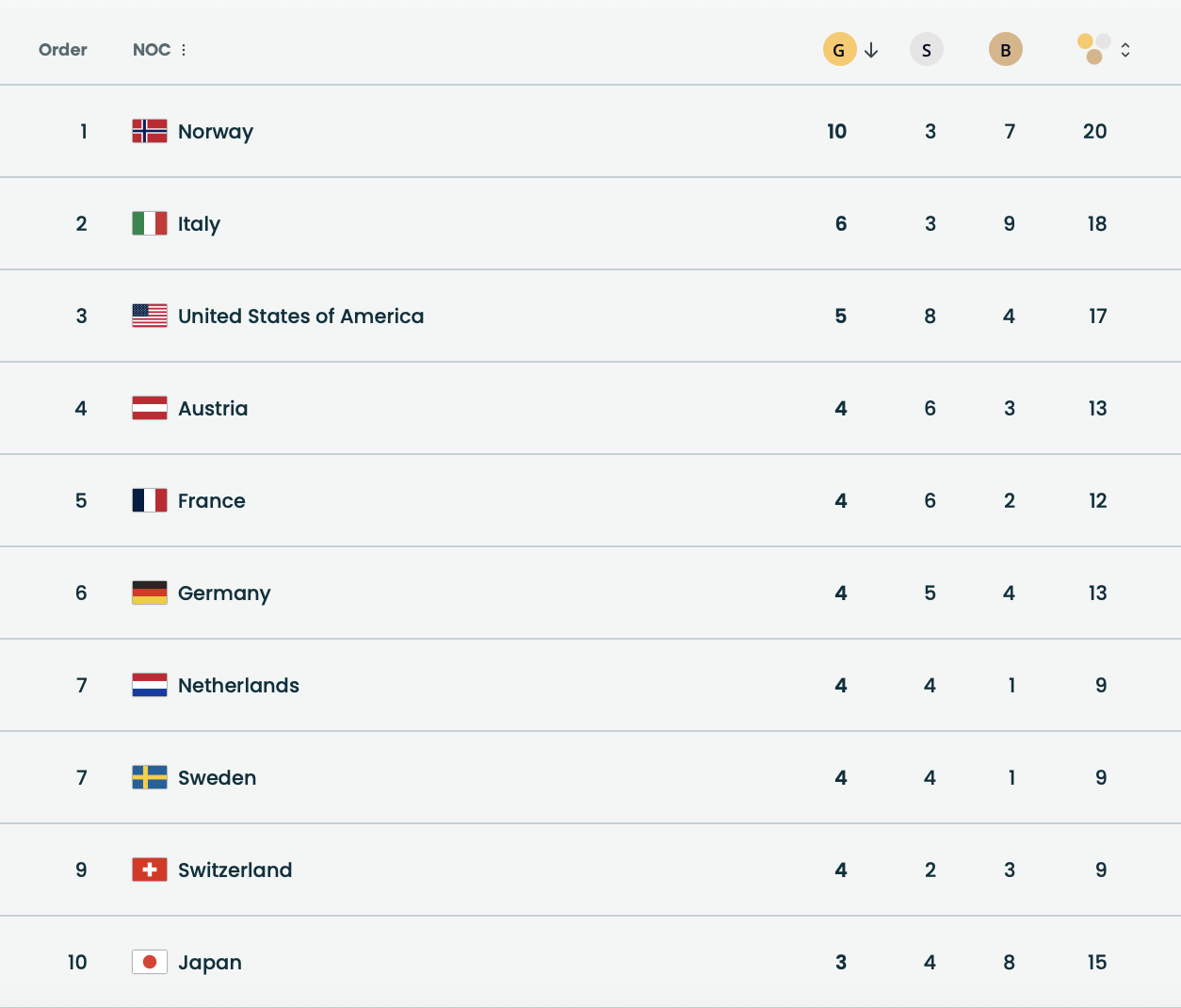Click the Japan flag icon

pos(150,962)
